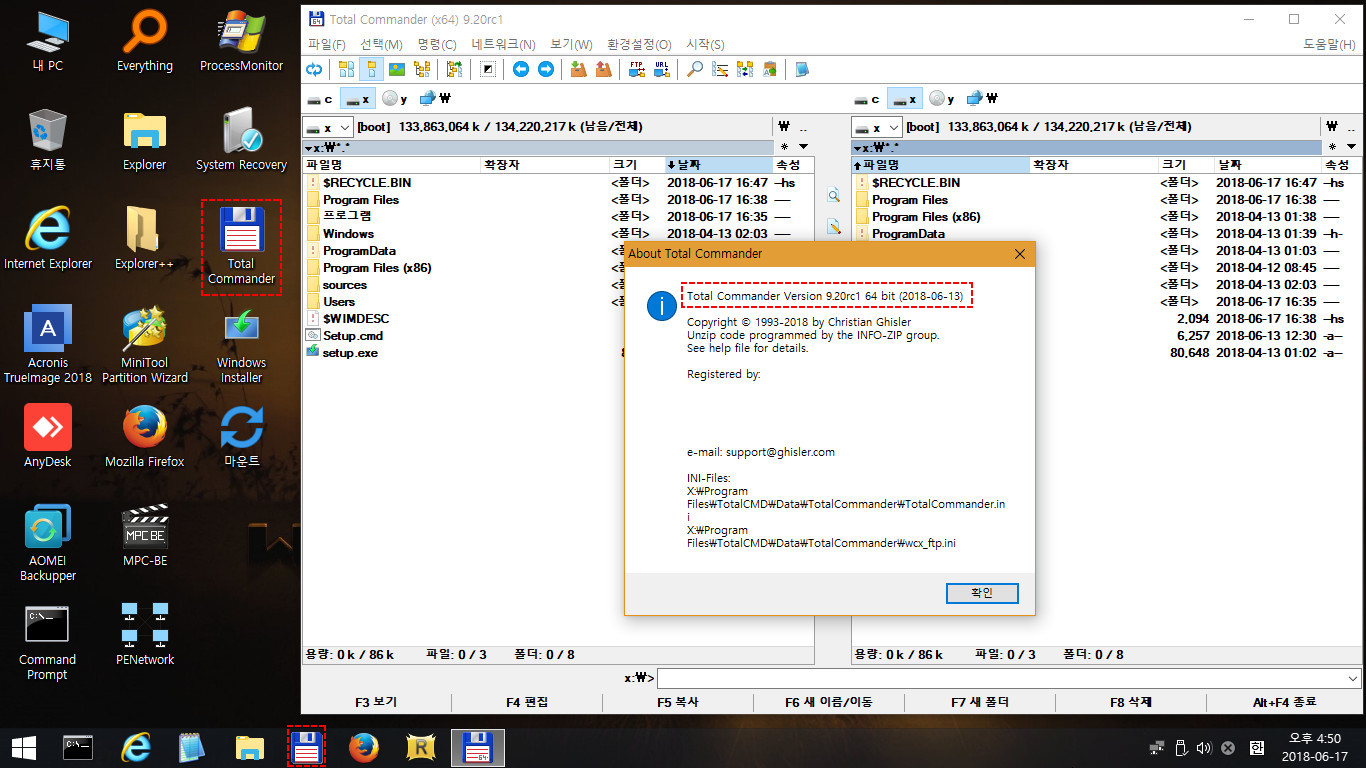Viewport: 1366px width, 768px height.
Task: Click the F3 보기 button
Action: point(376,702)
